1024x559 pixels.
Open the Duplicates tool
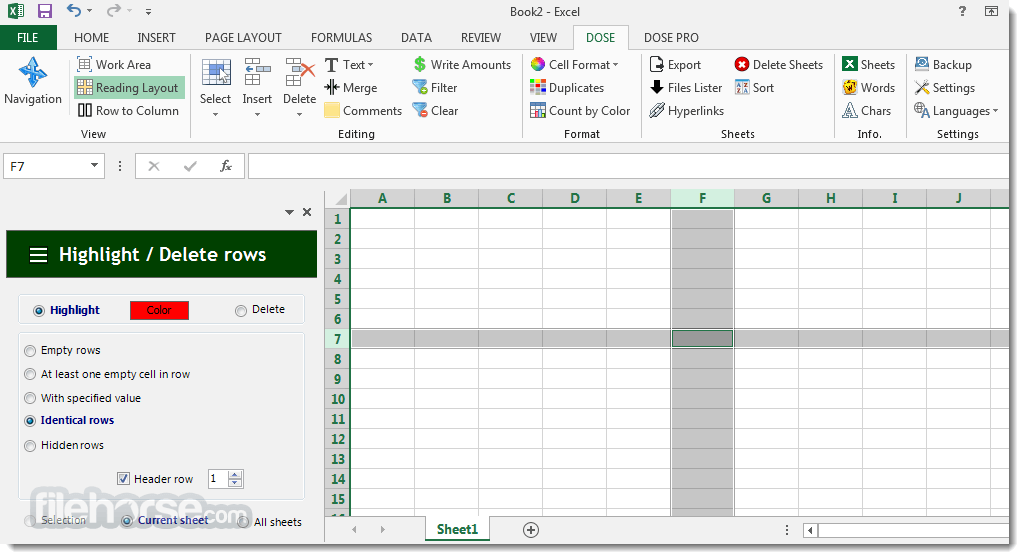pyautogui.click(x=567, y=88)
